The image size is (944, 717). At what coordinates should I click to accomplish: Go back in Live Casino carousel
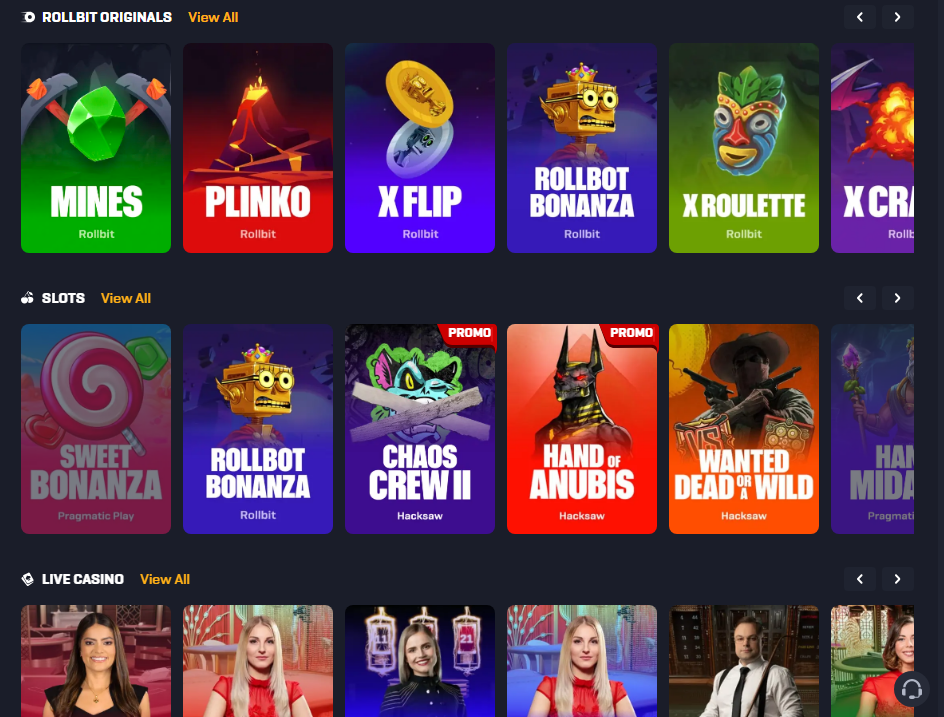[860, 579]
